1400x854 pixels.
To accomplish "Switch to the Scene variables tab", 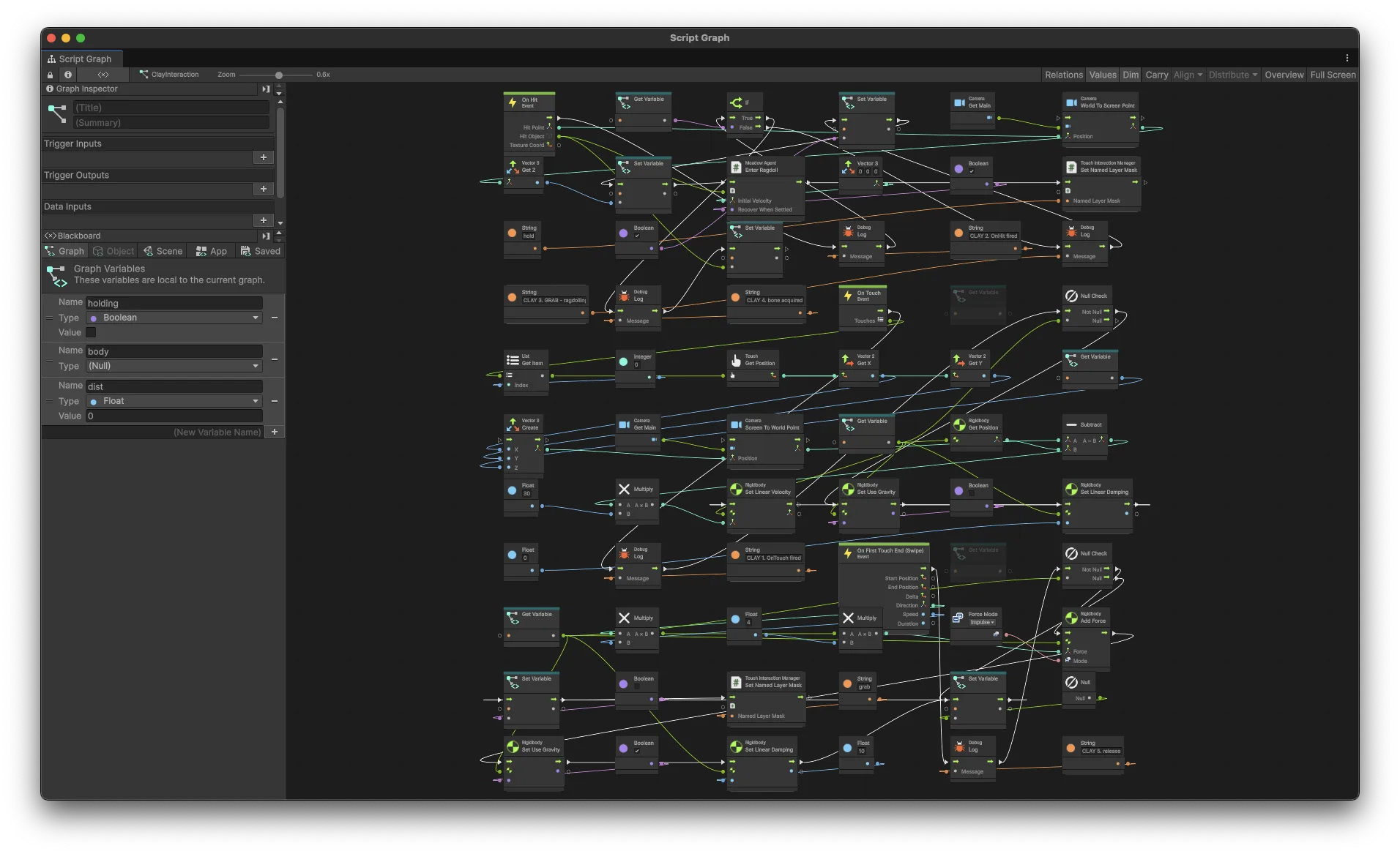I will click(163, 251).
